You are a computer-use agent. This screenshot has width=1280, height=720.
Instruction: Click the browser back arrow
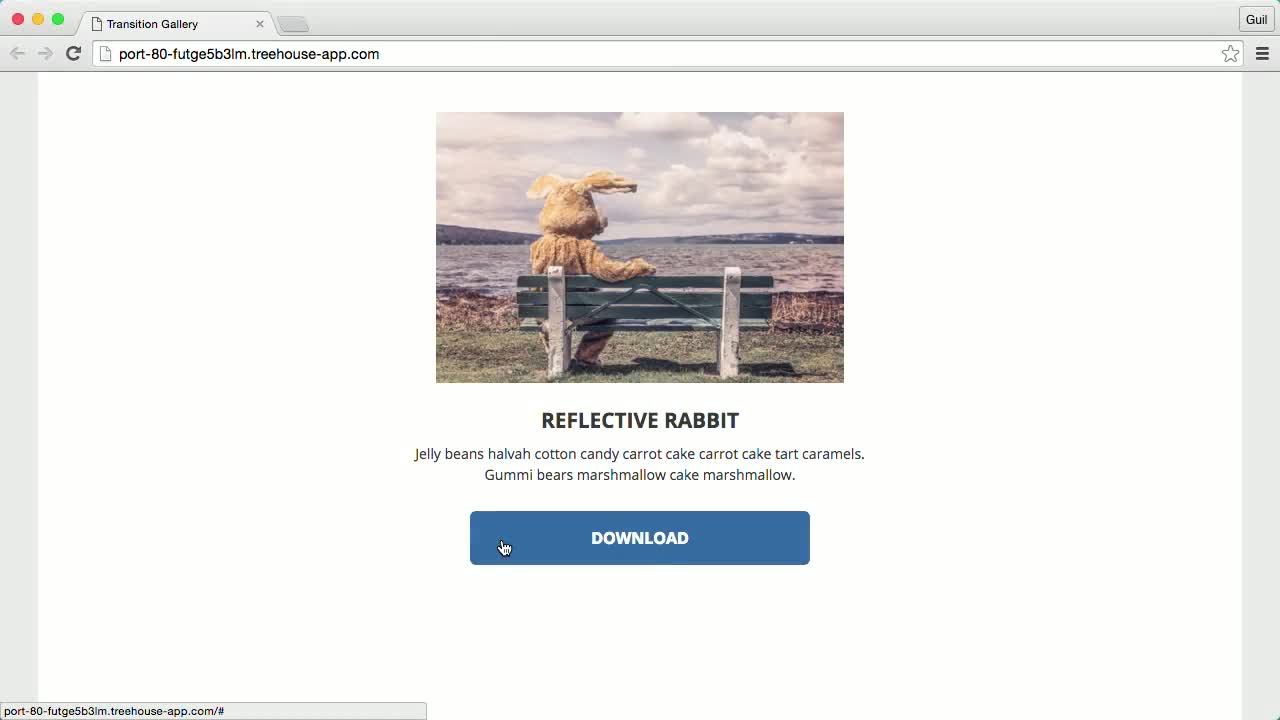[x=17, y=54]
